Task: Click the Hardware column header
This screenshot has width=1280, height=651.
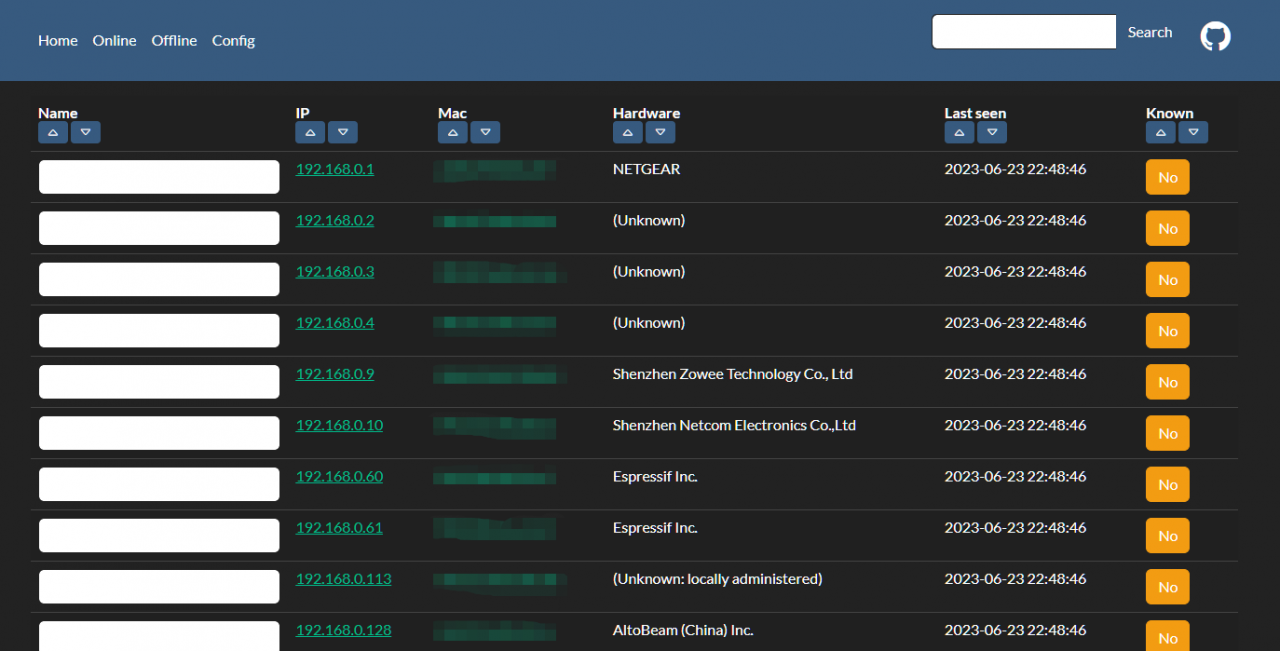Action: 646,113
